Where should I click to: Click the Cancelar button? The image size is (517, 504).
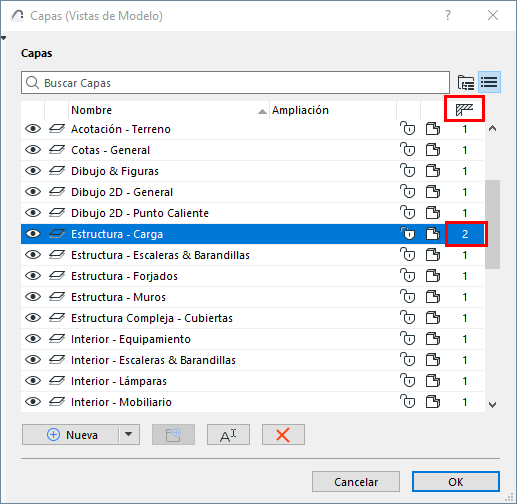[x=356, y=482]
